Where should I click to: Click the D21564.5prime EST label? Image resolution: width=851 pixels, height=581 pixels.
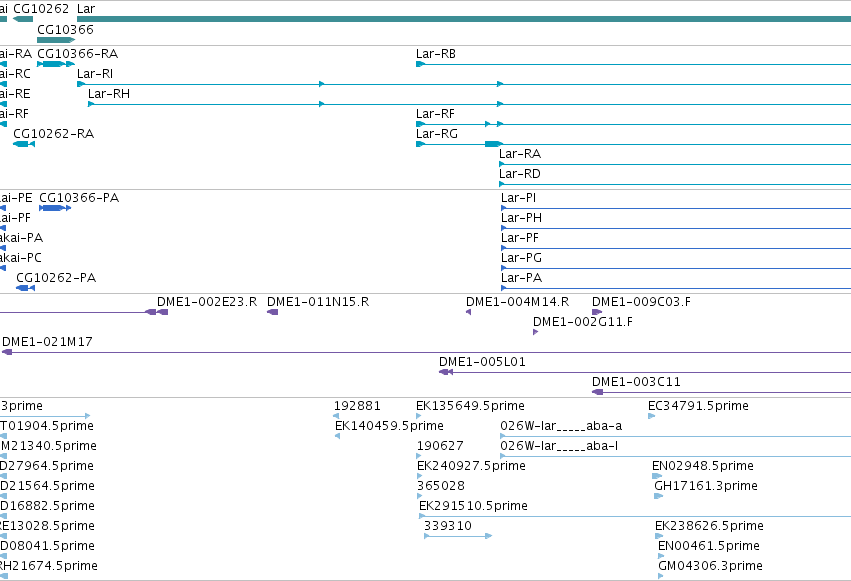pyautogui.click(x=47, y=486)
